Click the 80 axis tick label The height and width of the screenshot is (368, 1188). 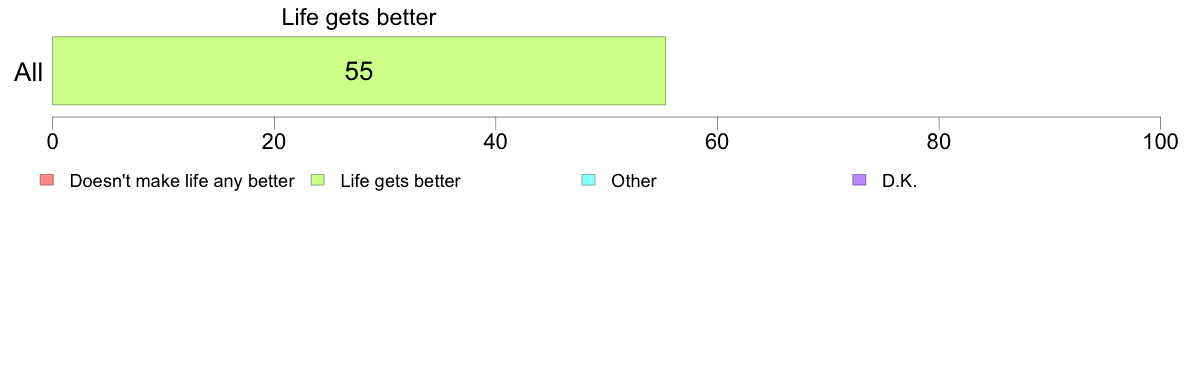(x=939, y=142)
